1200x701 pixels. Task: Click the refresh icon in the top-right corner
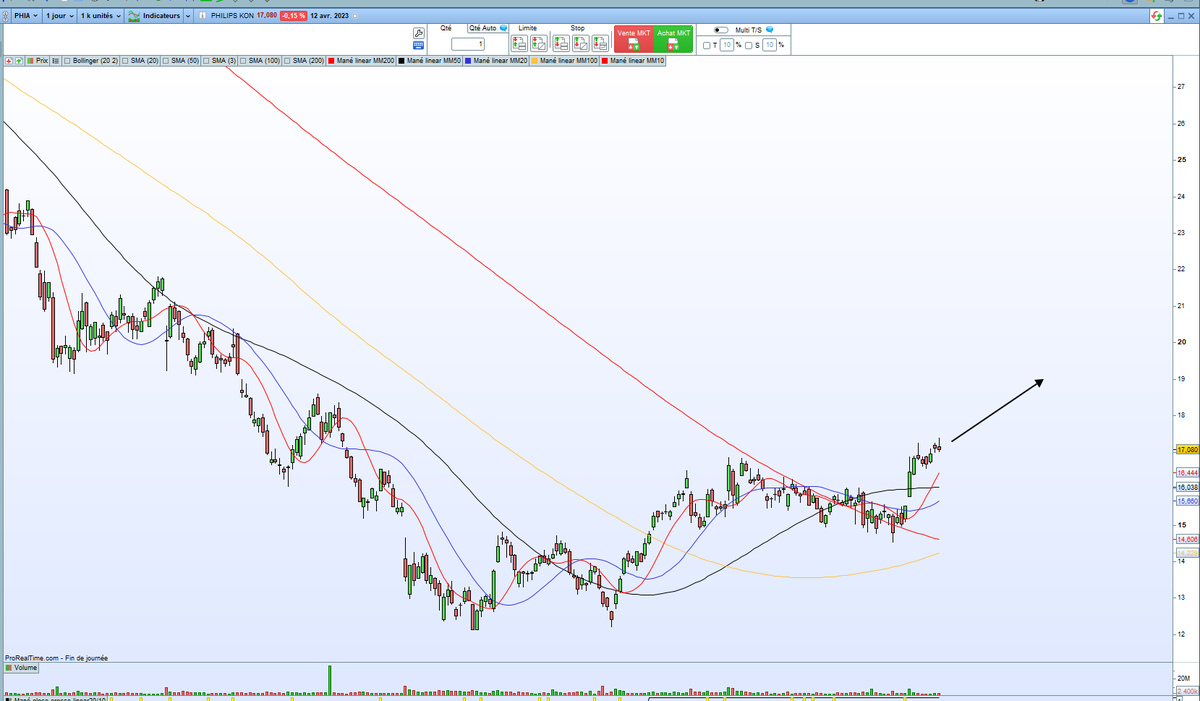(x=1156, y=15)
